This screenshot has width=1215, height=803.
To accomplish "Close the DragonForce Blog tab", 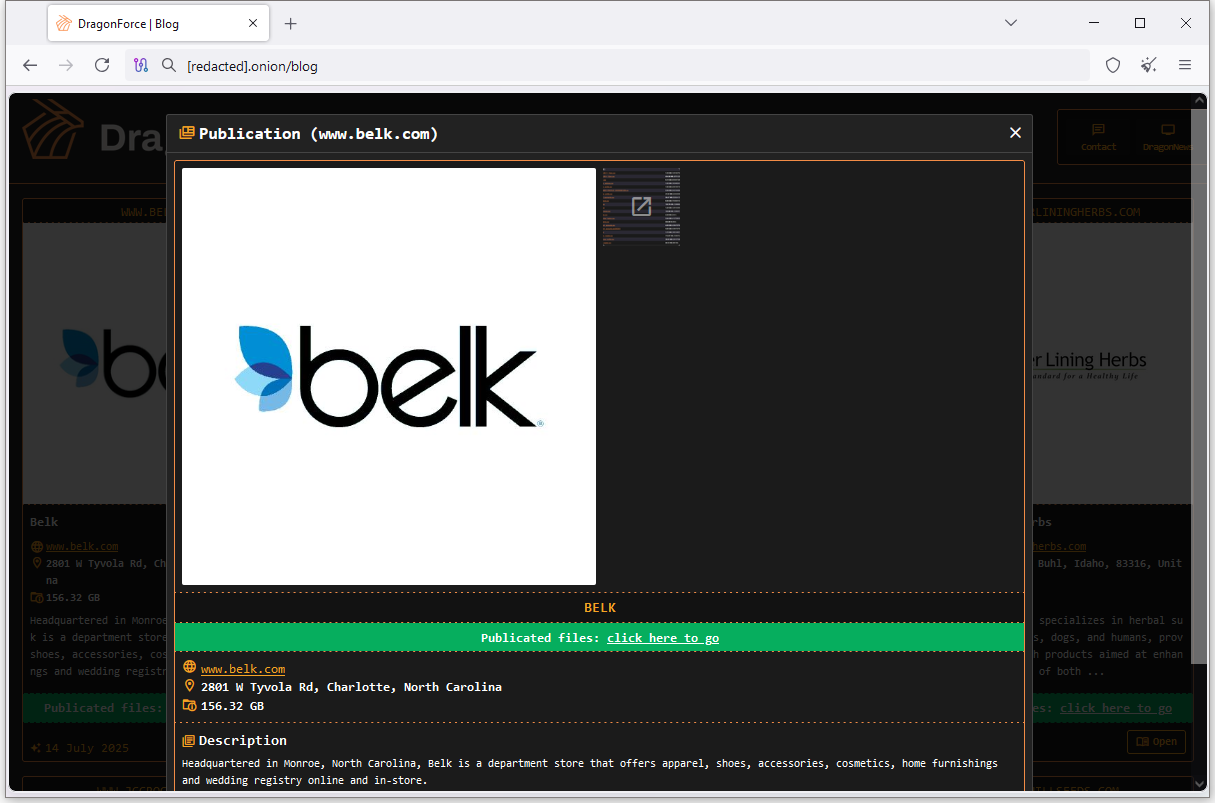I will [253, 23].
